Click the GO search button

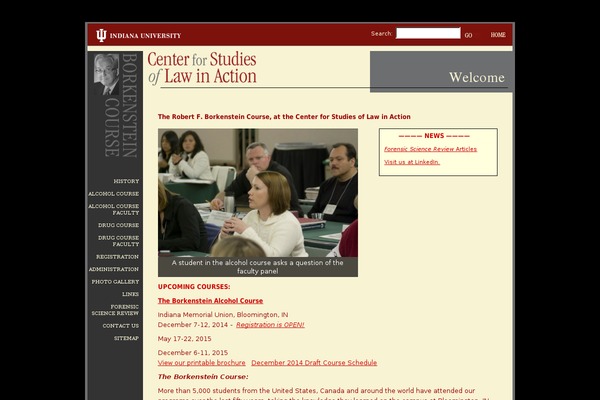point(468,35)
